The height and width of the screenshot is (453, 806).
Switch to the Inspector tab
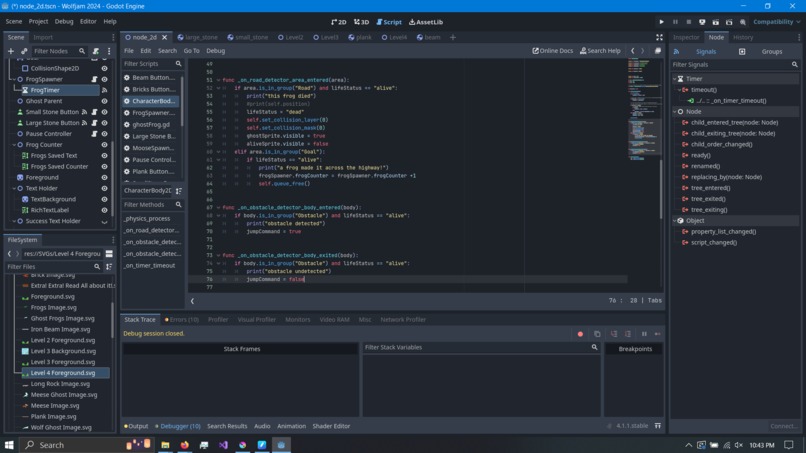[686, 37]
